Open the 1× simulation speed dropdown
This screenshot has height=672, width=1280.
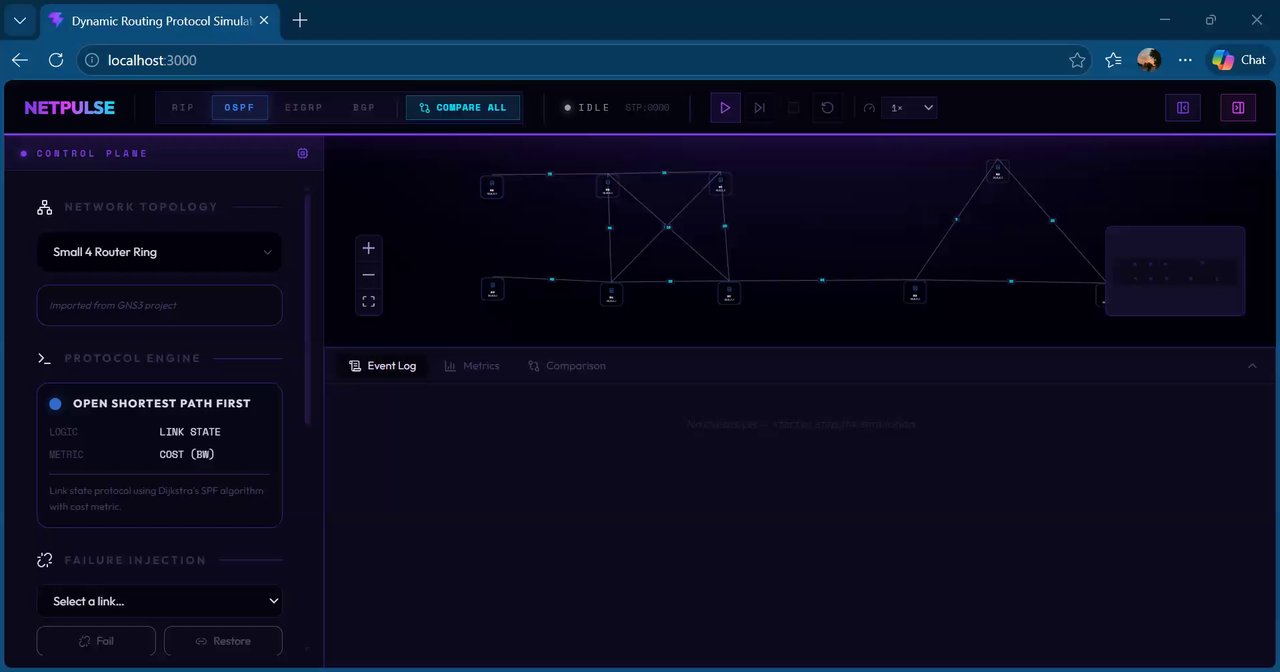909,108
